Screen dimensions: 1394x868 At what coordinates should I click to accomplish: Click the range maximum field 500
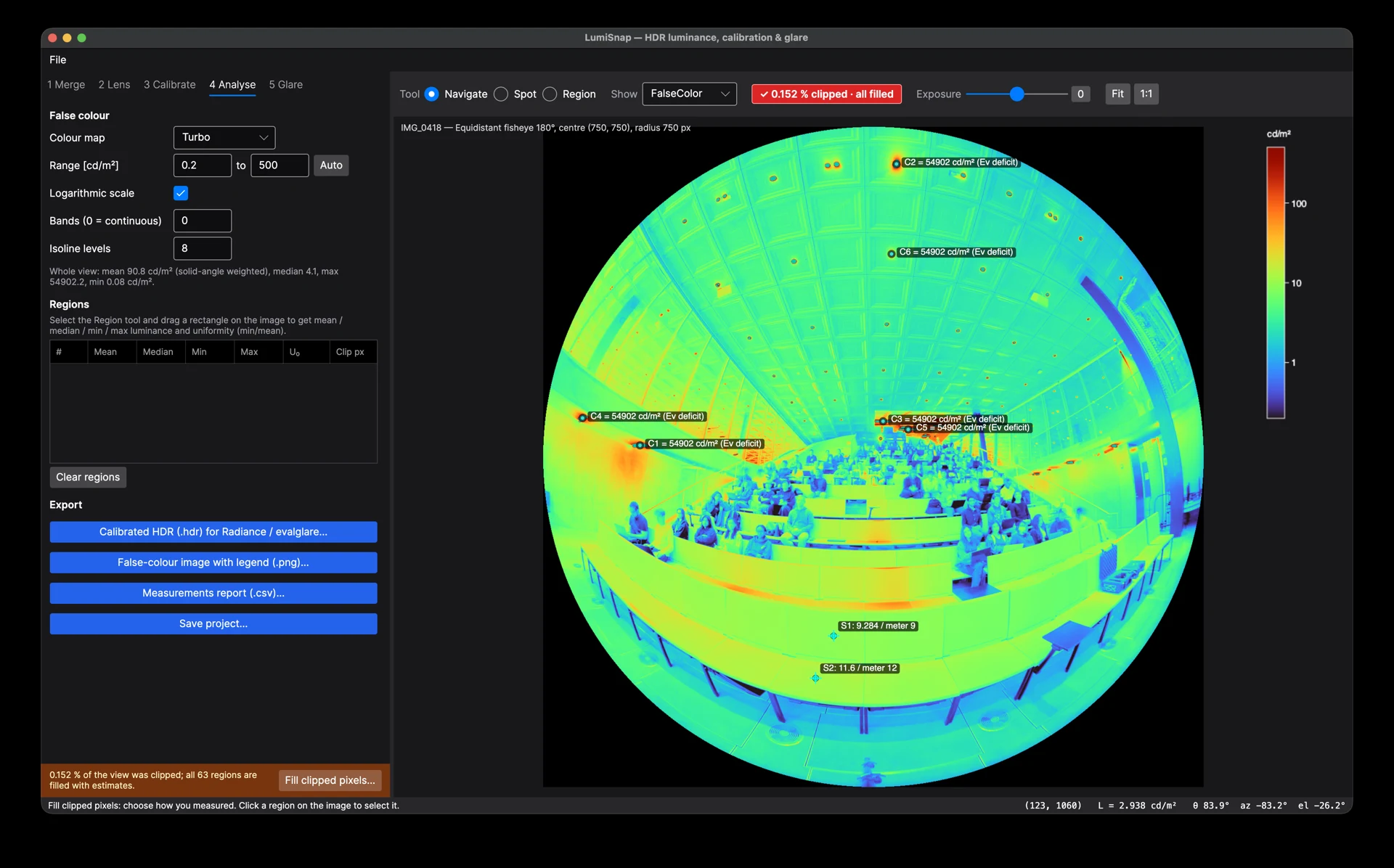(280, 165)
